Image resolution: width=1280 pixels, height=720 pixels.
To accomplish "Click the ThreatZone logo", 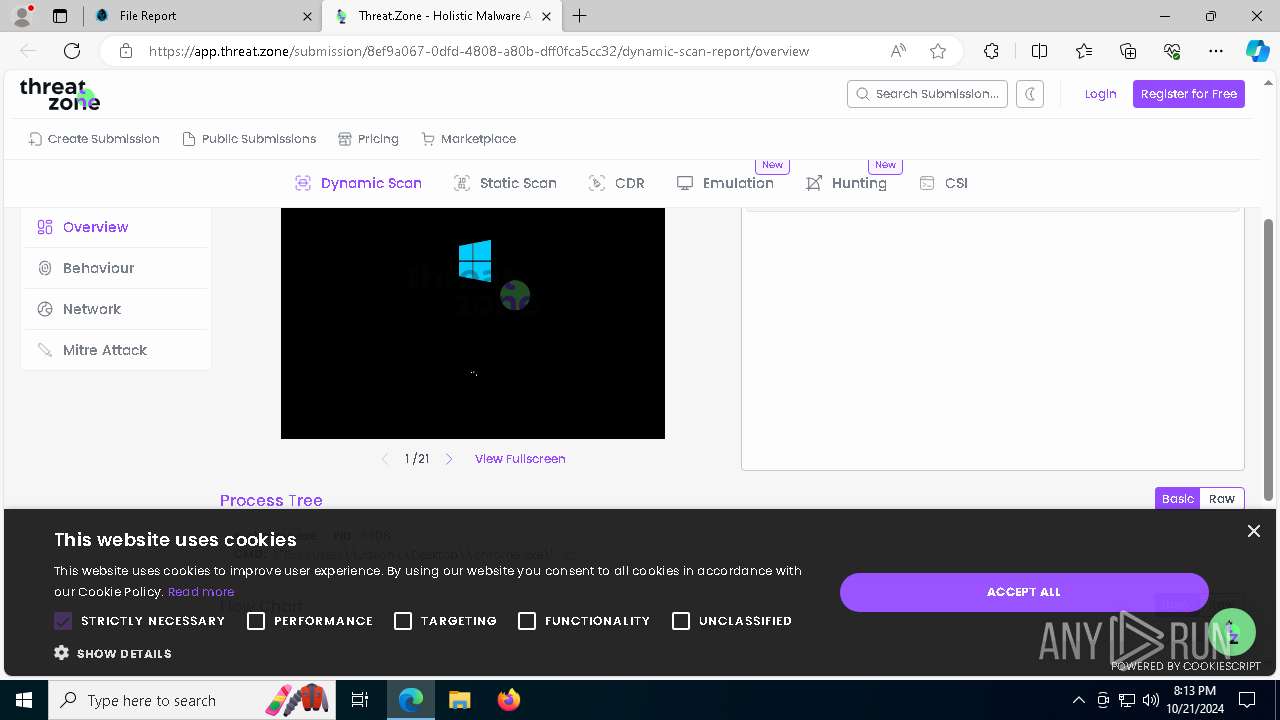I will coord(60,94).
